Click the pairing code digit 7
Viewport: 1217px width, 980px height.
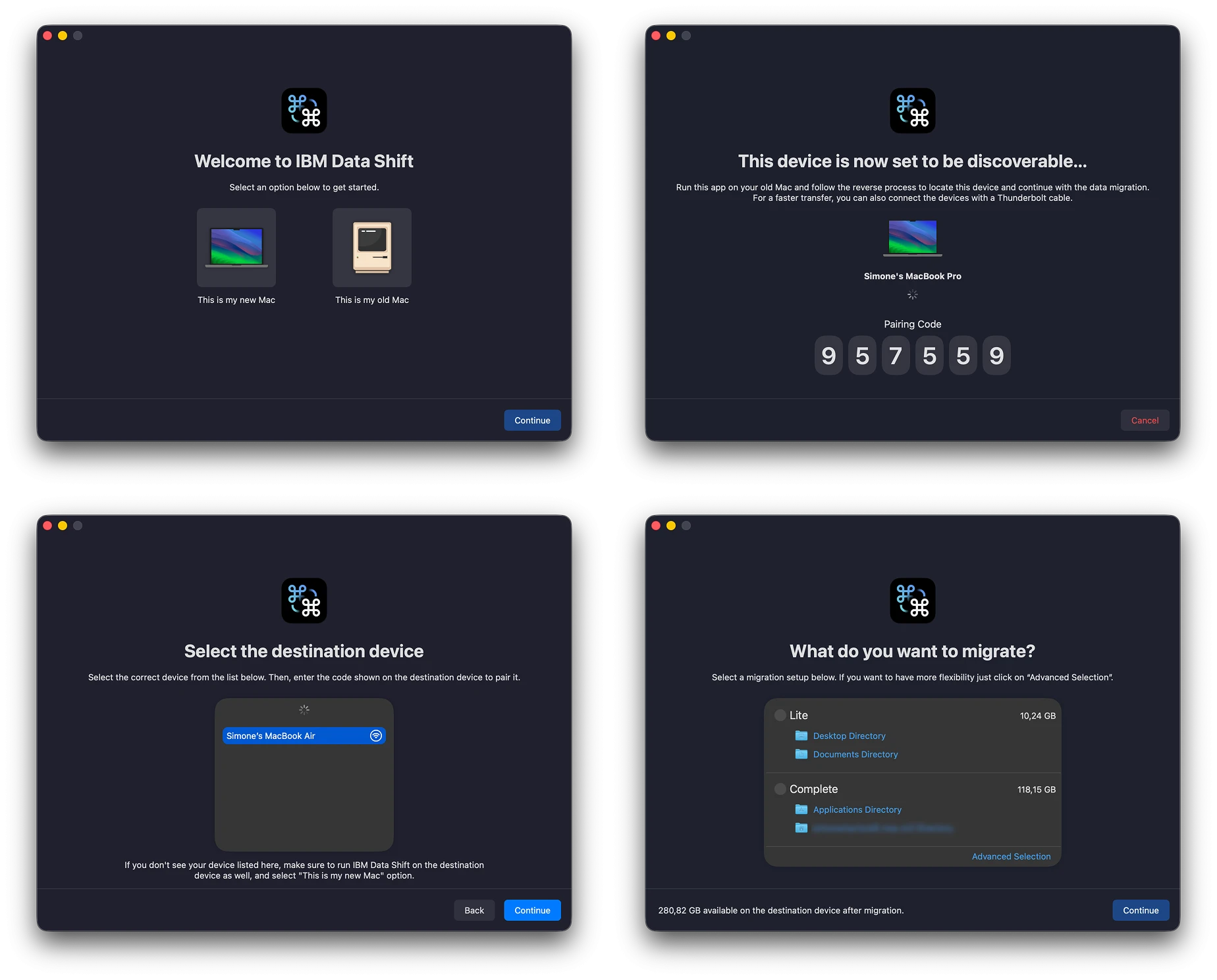pyautogui.click(x=896, y=356)
